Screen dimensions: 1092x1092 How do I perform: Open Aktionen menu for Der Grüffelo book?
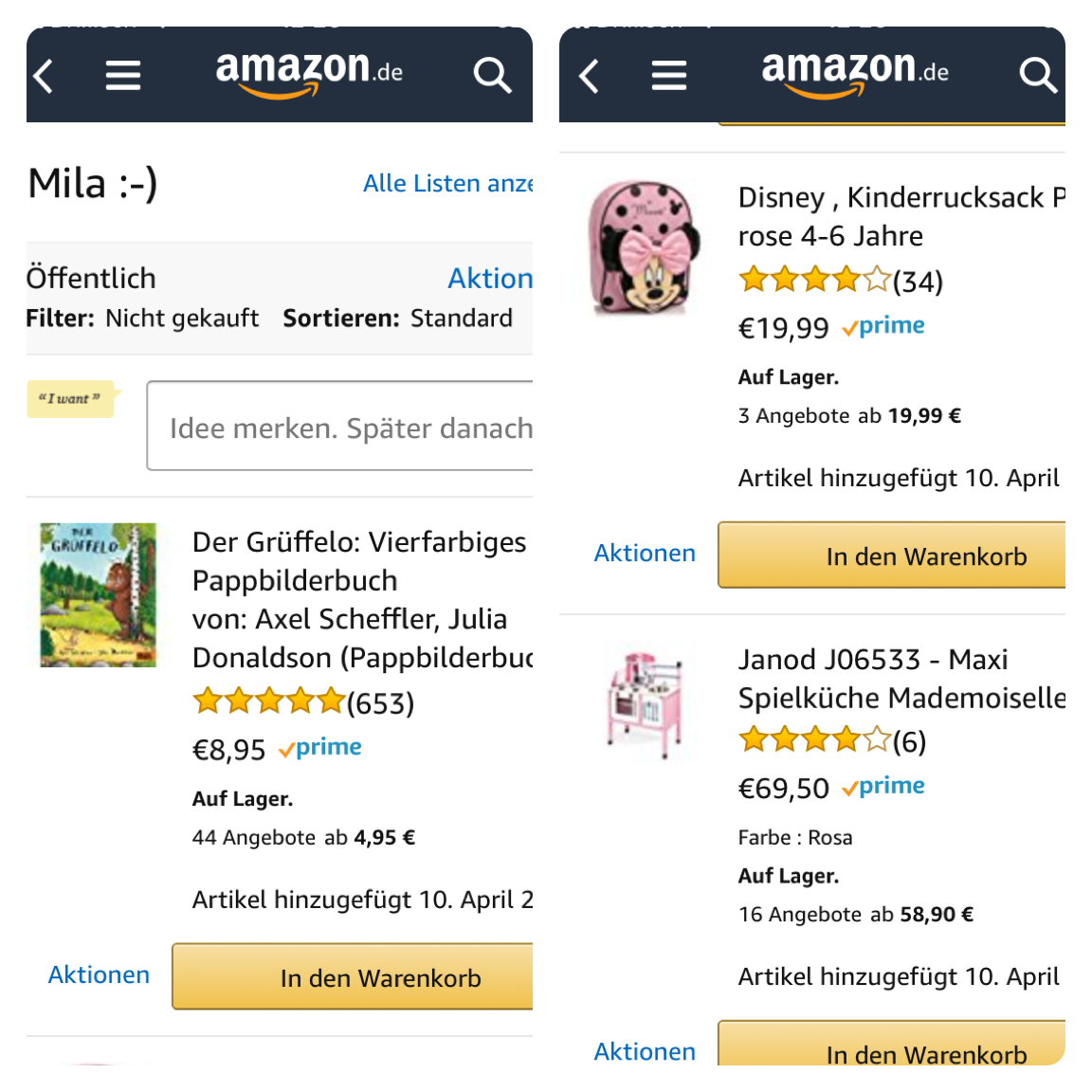tap(99, 974)
